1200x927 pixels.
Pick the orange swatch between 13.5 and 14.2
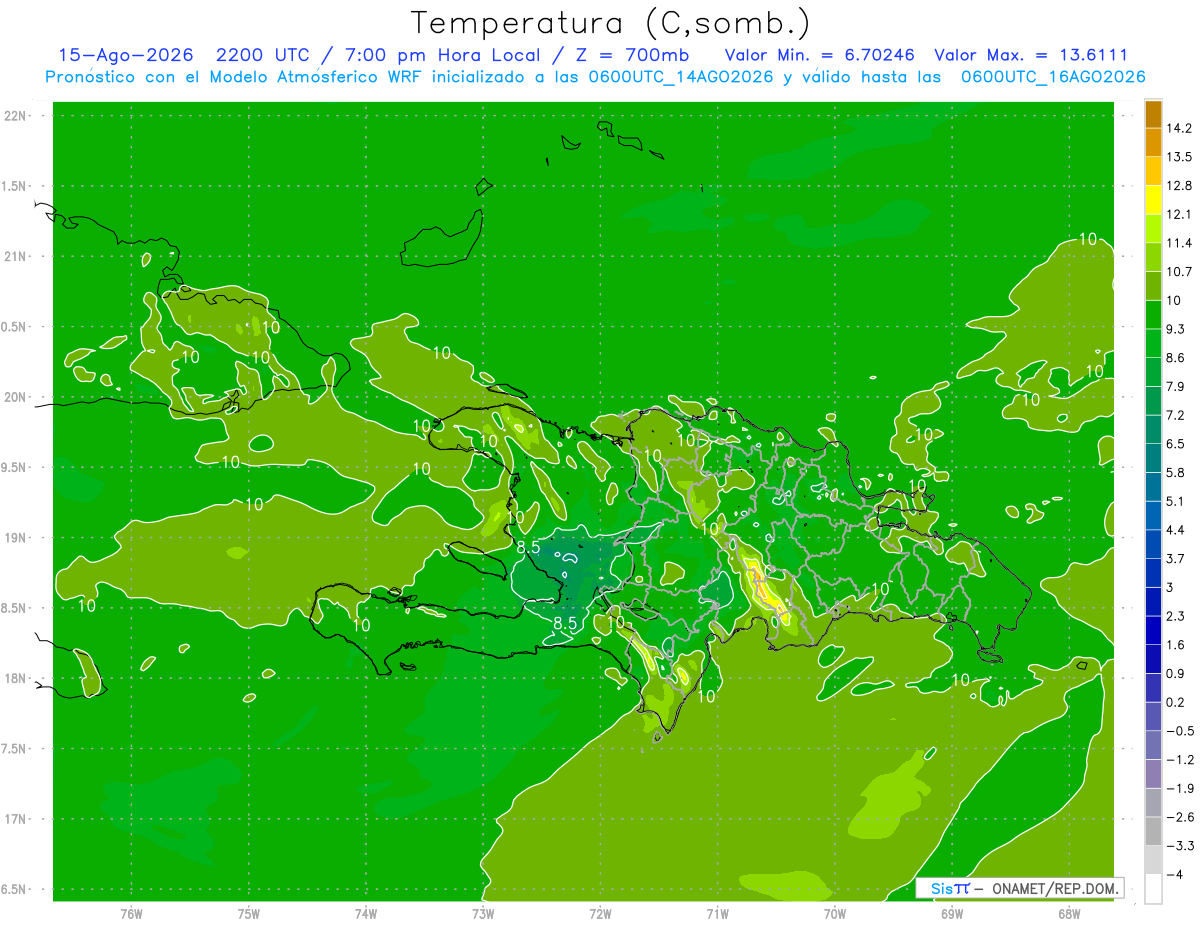click(1153, 143)
